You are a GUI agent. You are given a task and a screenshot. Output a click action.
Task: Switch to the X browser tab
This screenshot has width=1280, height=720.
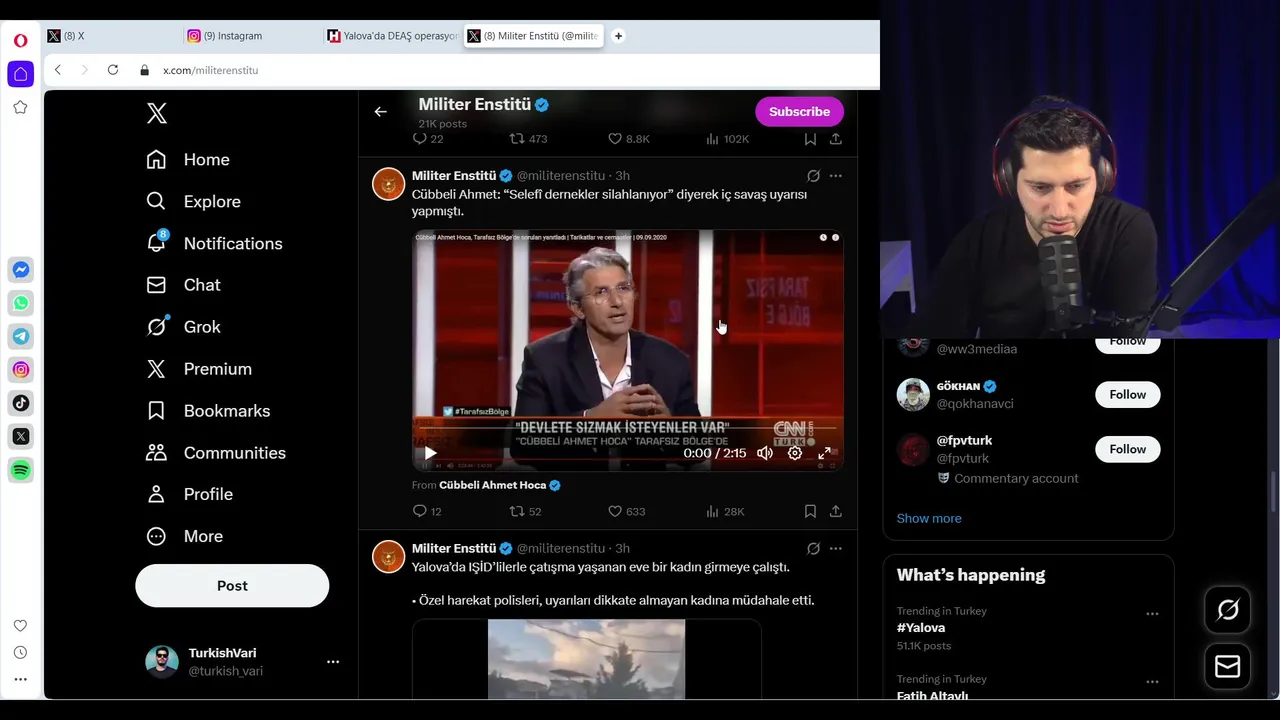click(x=110, y=36)
